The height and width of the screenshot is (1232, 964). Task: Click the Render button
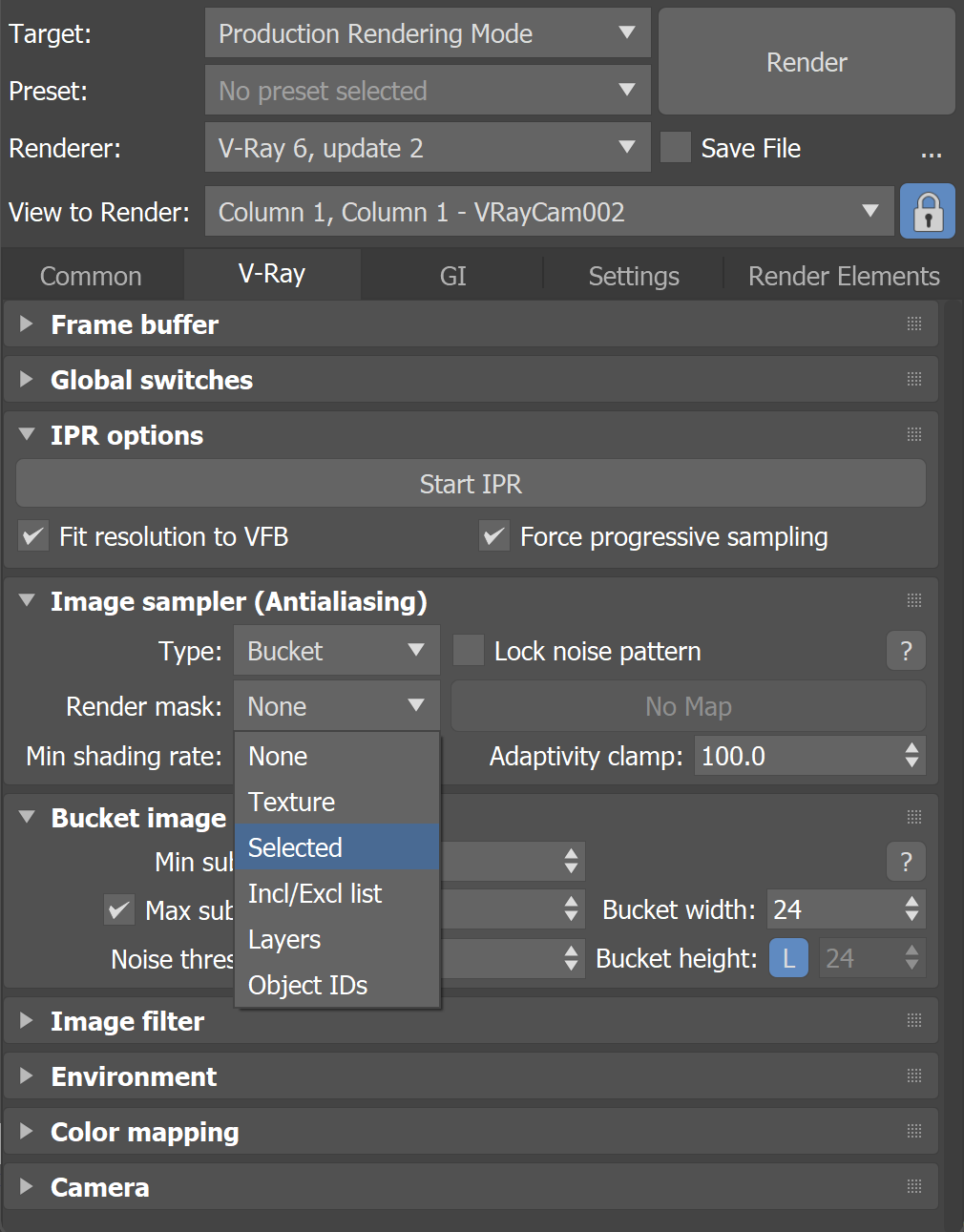(x=806, y=62)
